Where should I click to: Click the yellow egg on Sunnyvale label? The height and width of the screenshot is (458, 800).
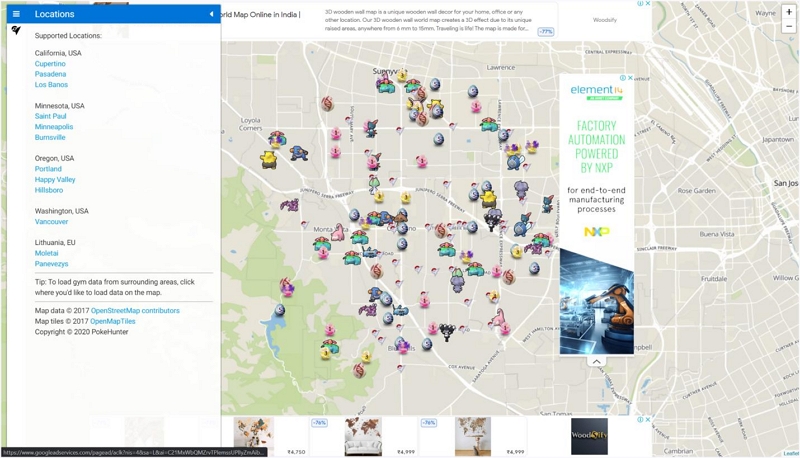tap(402, 76)
